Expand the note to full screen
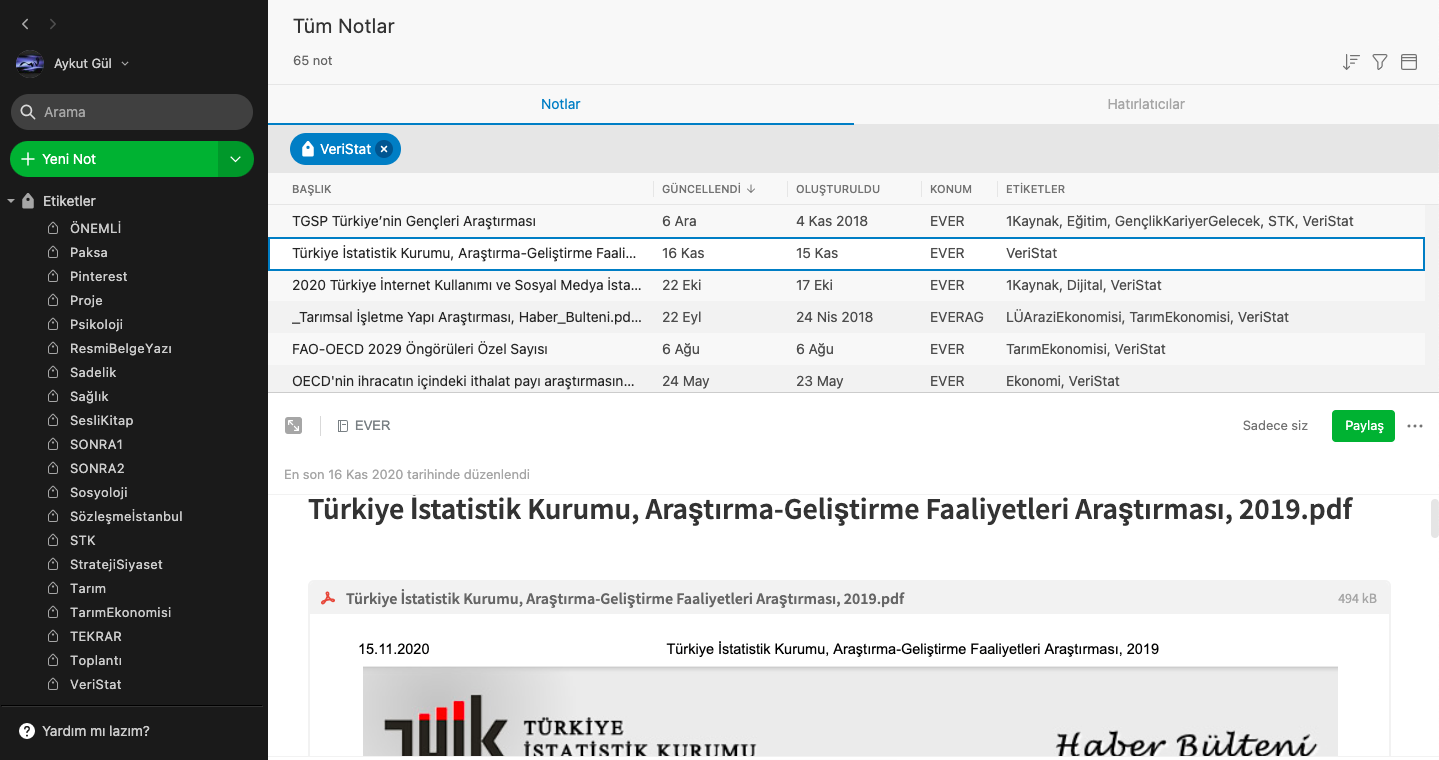The width and height of the screenshot is (1439, 760). 293,425
